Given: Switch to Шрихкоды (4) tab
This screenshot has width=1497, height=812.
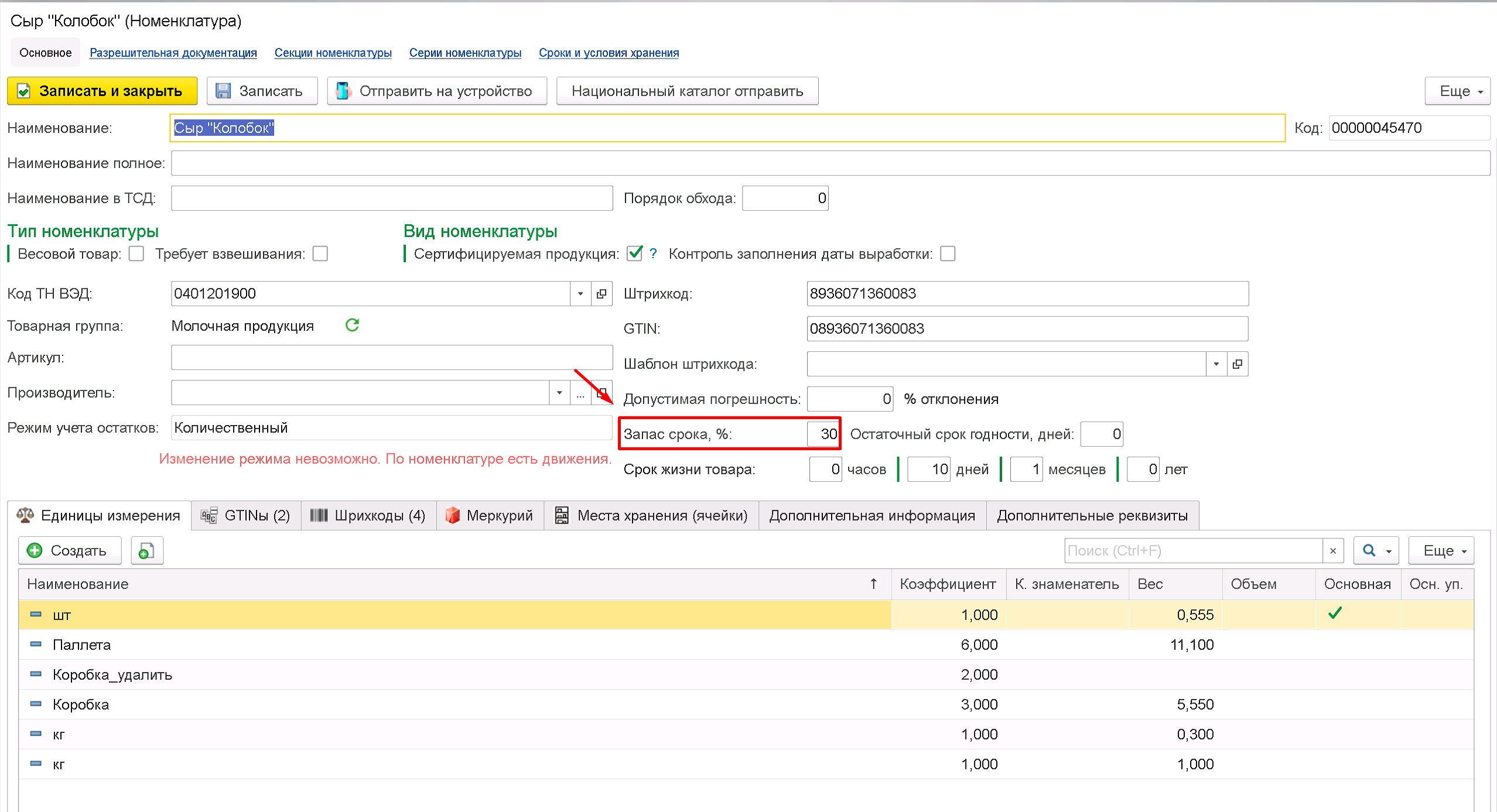Looking at the screenshot, I should click(369, 515).
